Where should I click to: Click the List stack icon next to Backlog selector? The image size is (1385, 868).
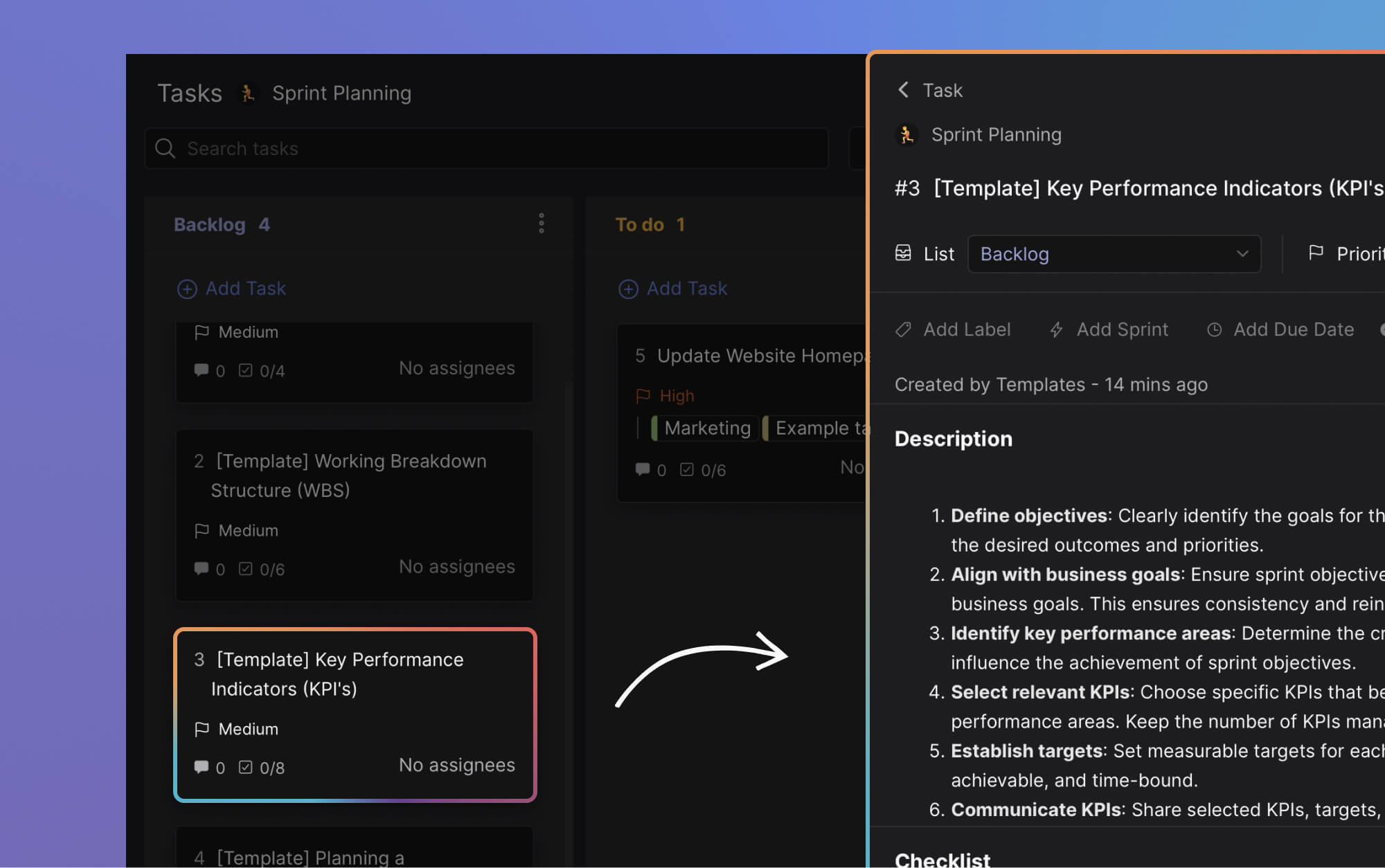pos(904,253)
